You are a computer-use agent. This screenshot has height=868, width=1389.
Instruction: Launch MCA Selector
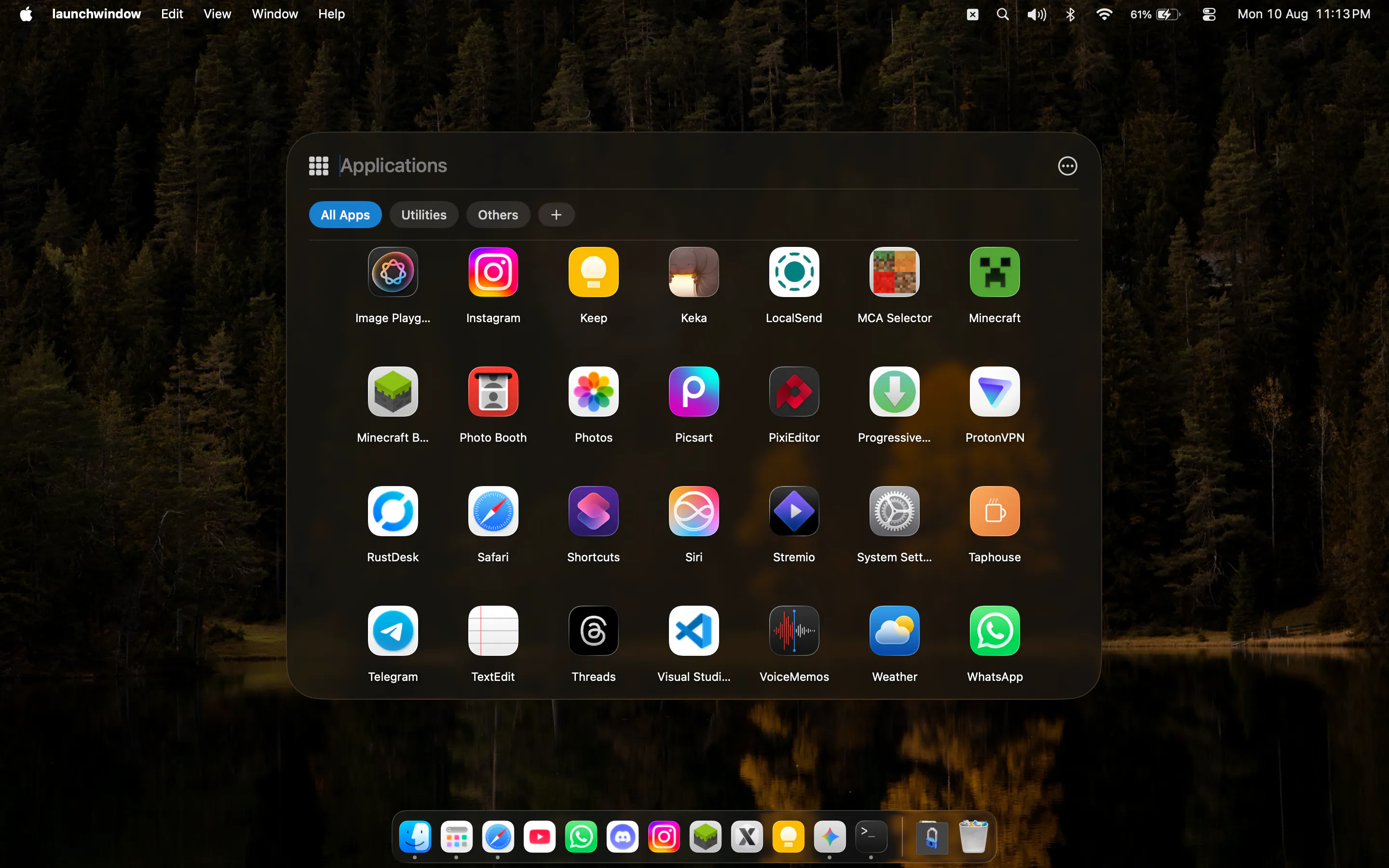pos(894,272)
